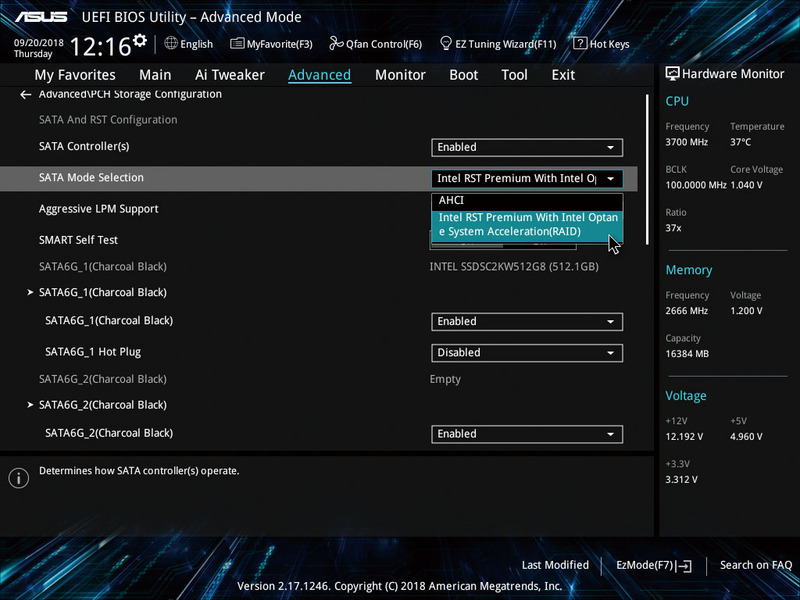Click Search on FAQ

756,565
